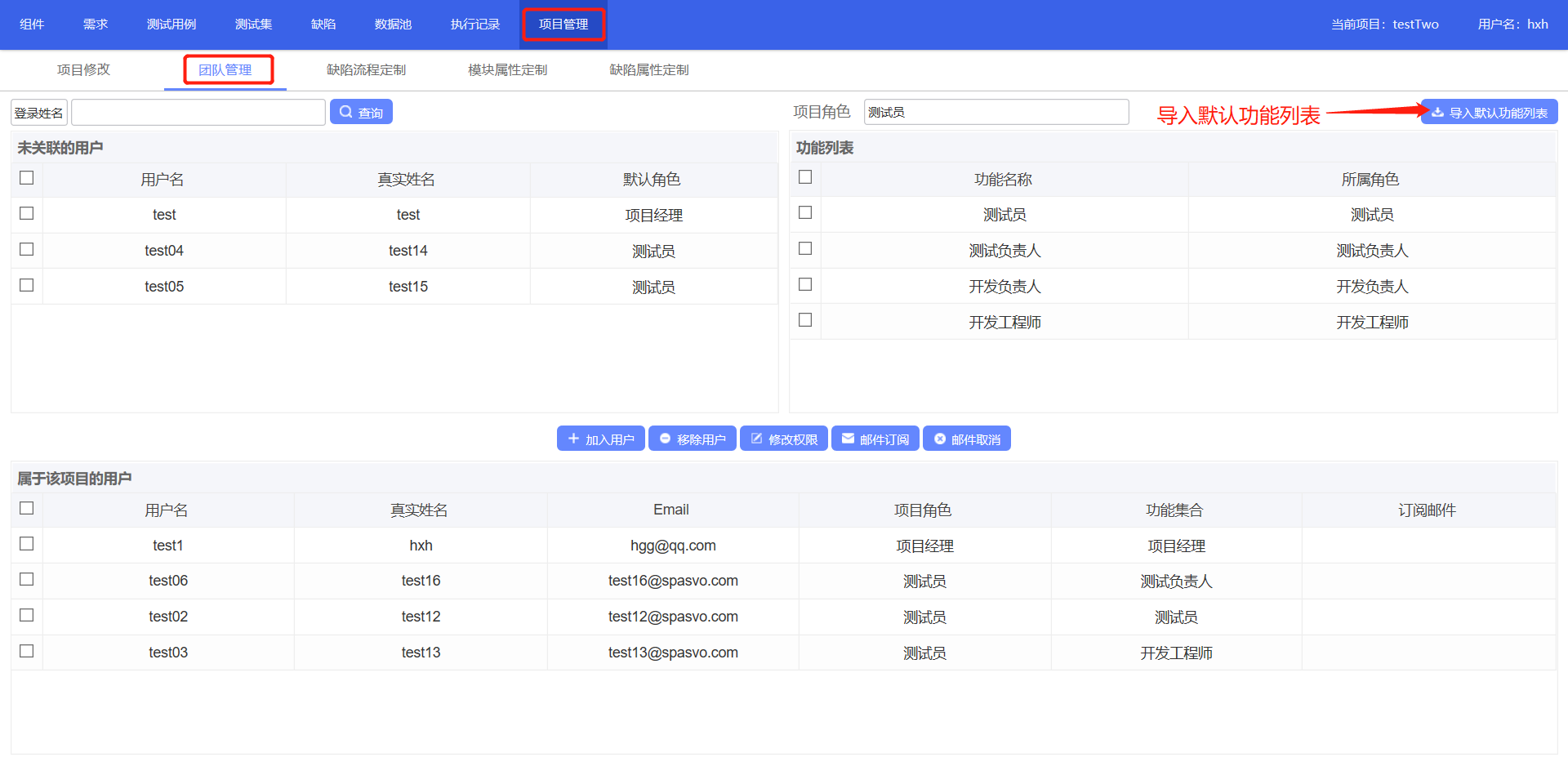This screenshot has height=762, width=1568.
Task: Select checkbox for 测试负责人 function row
Action: 805,248
